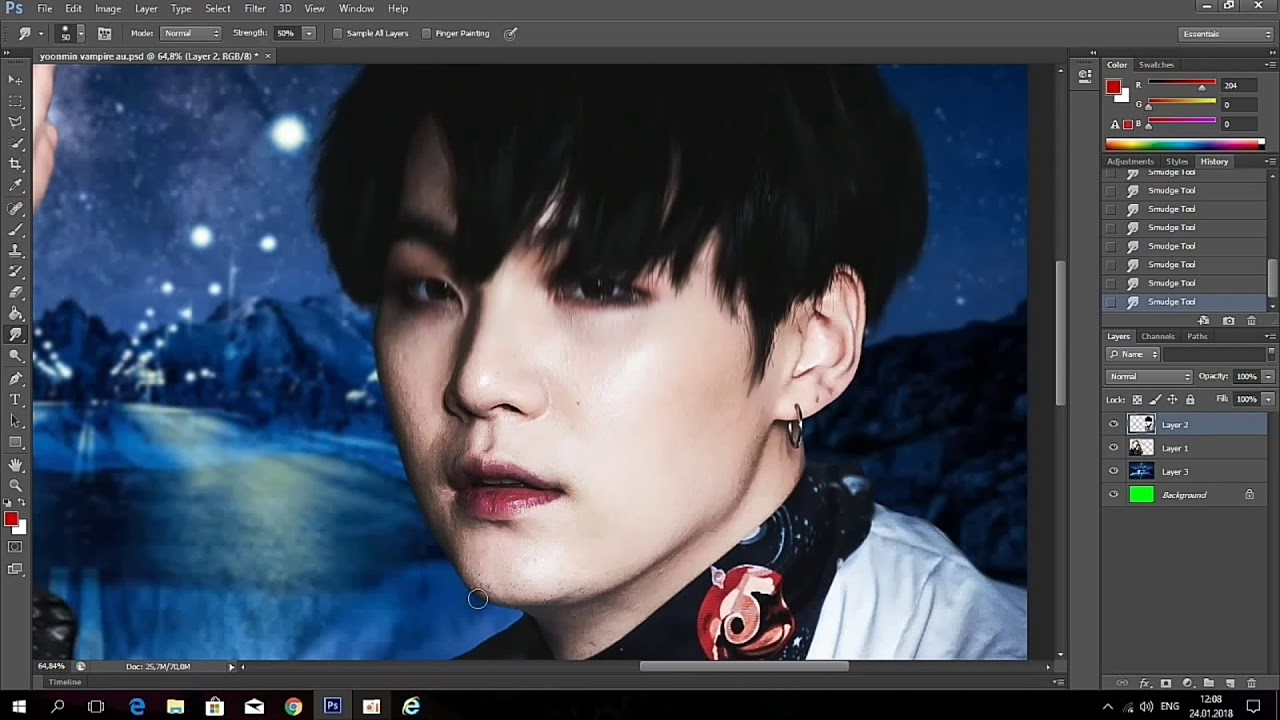Open the layer filter Name dropdown
The height and width of the screenshot is (720, 1280).
click(1133, 354)
